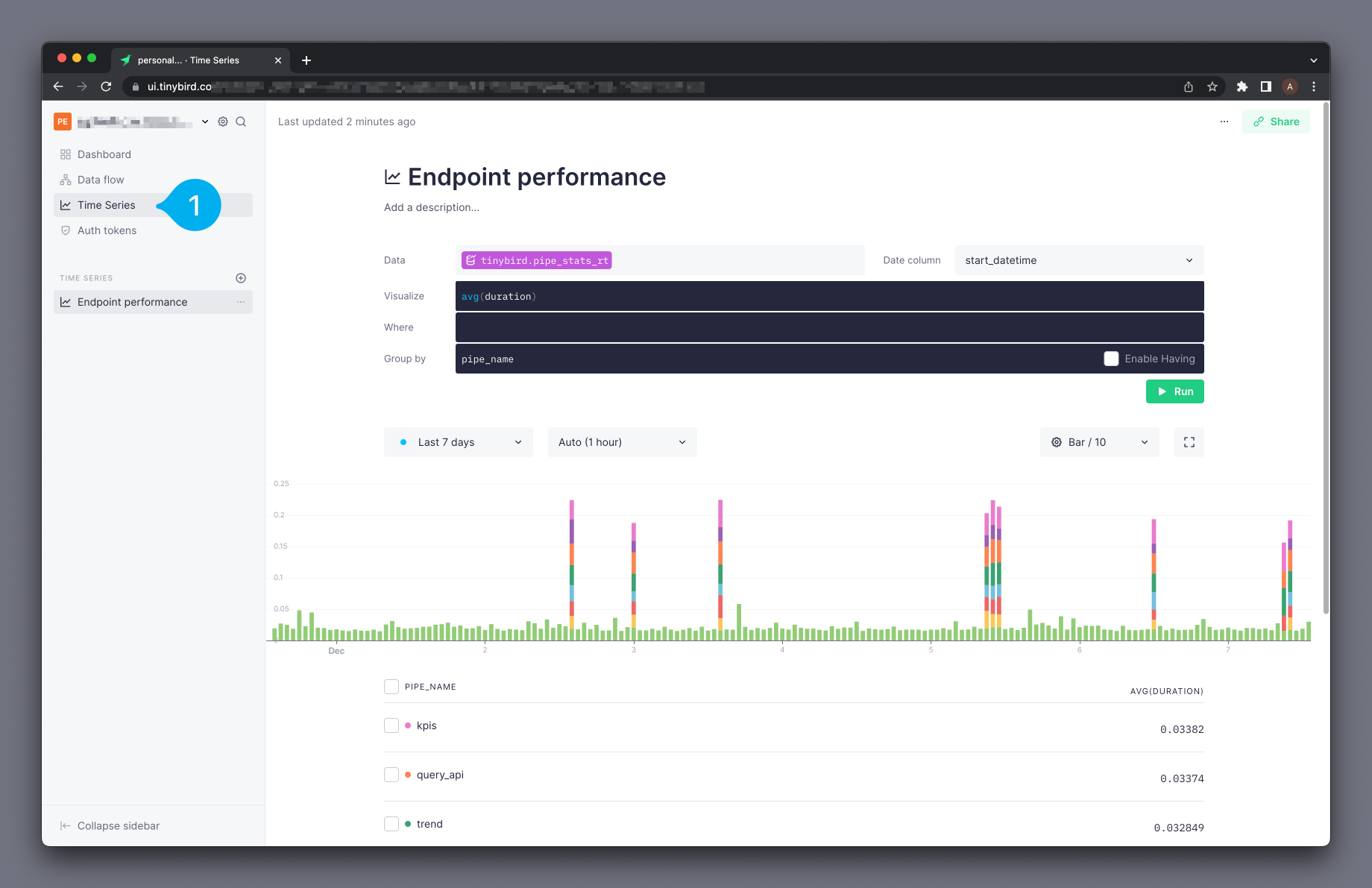Image resolution: width=1372 pixels, height=888 pixels.
Task: Open the Auto (1 hour) granularity dropdown
Action: point(623,442)
